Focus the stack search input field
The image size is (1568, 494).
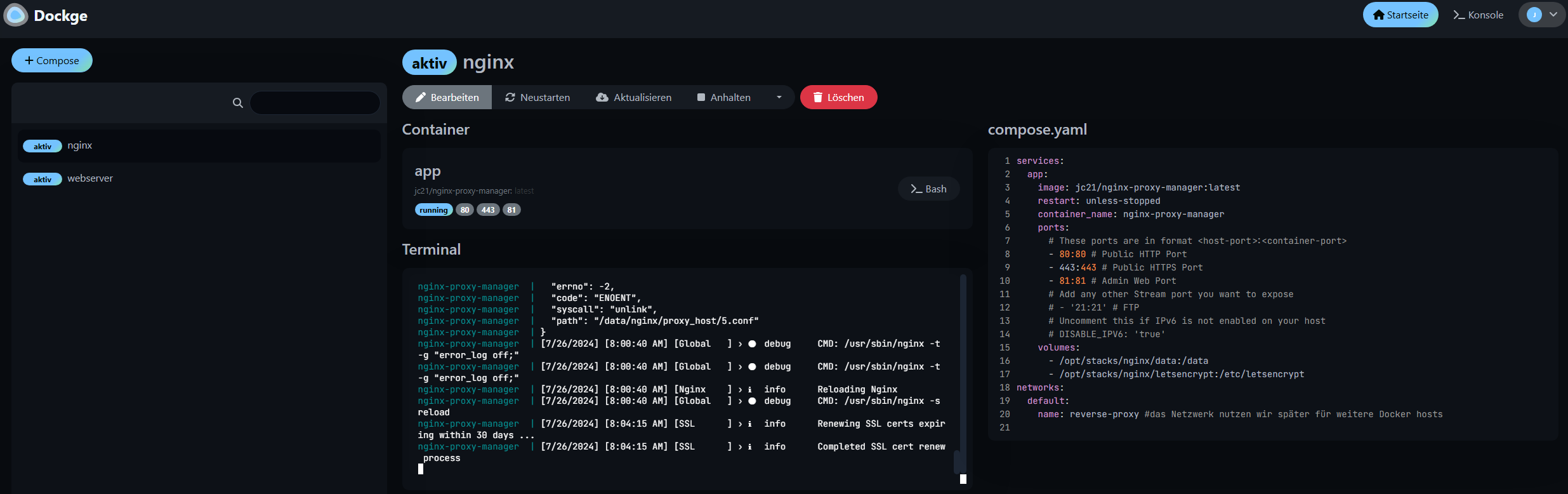tap(315, 102)
